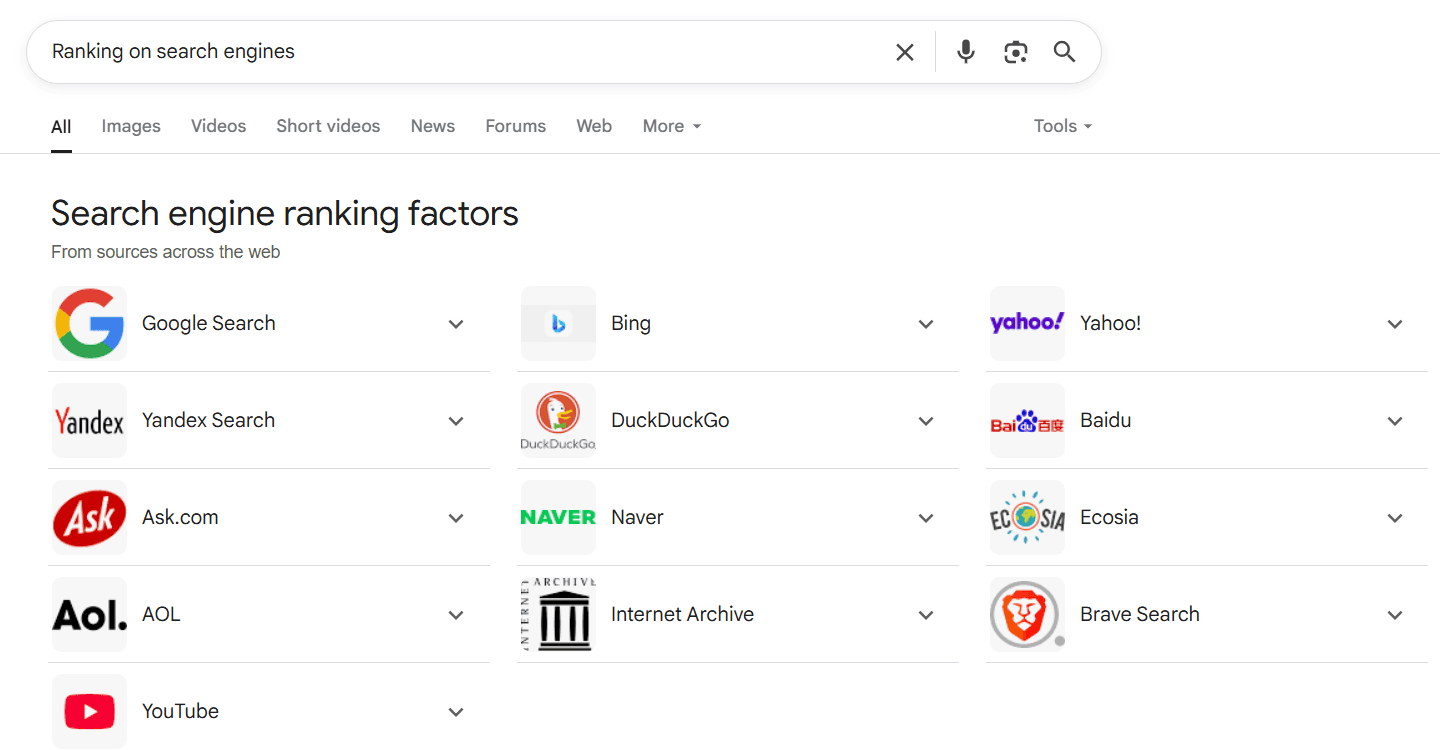
Task: Expand the YouTube row chevron
Action: (456, 712)
